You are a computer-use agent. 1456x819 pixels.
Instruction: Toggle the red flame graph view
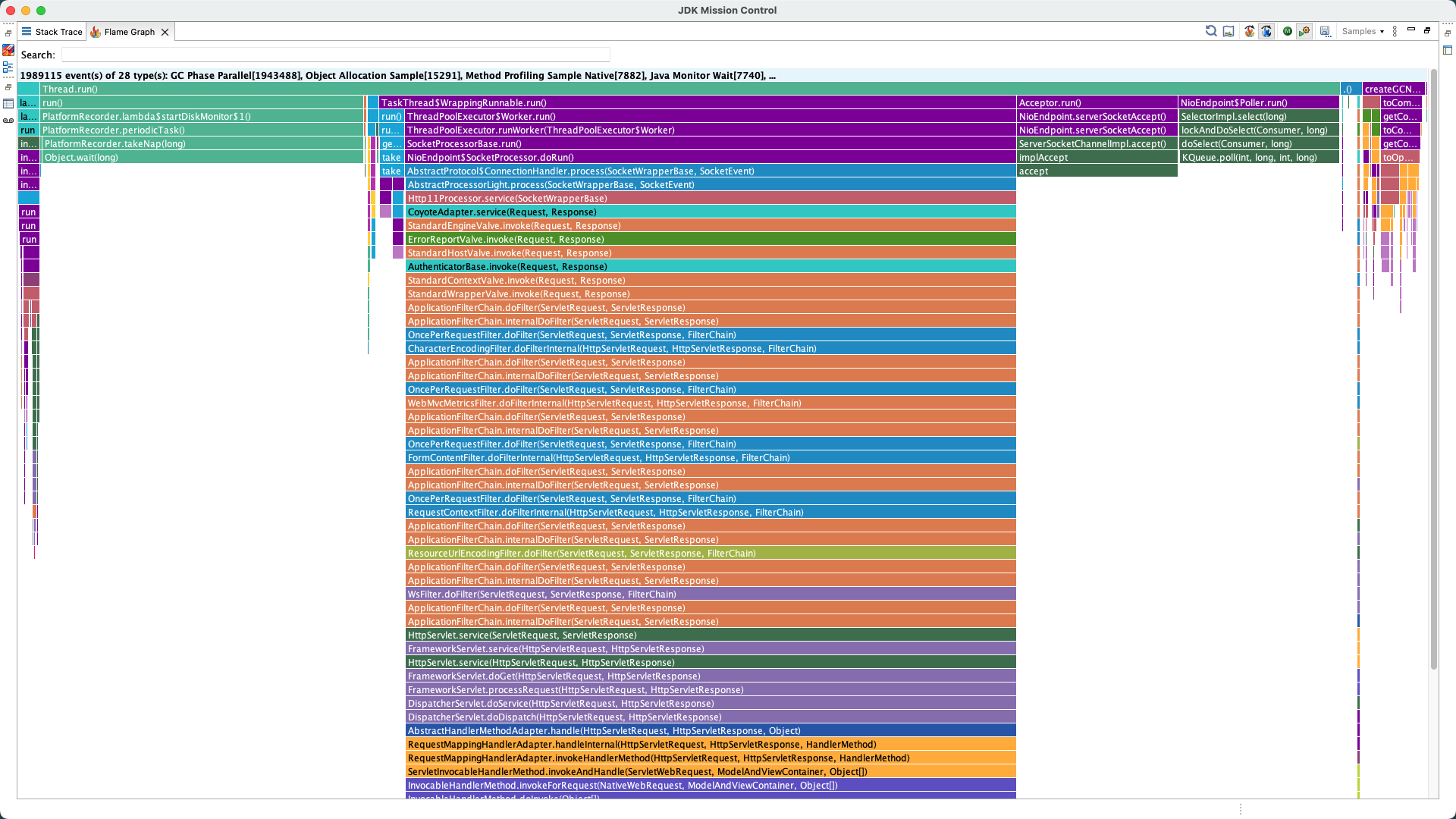[x=1250, y=31]
